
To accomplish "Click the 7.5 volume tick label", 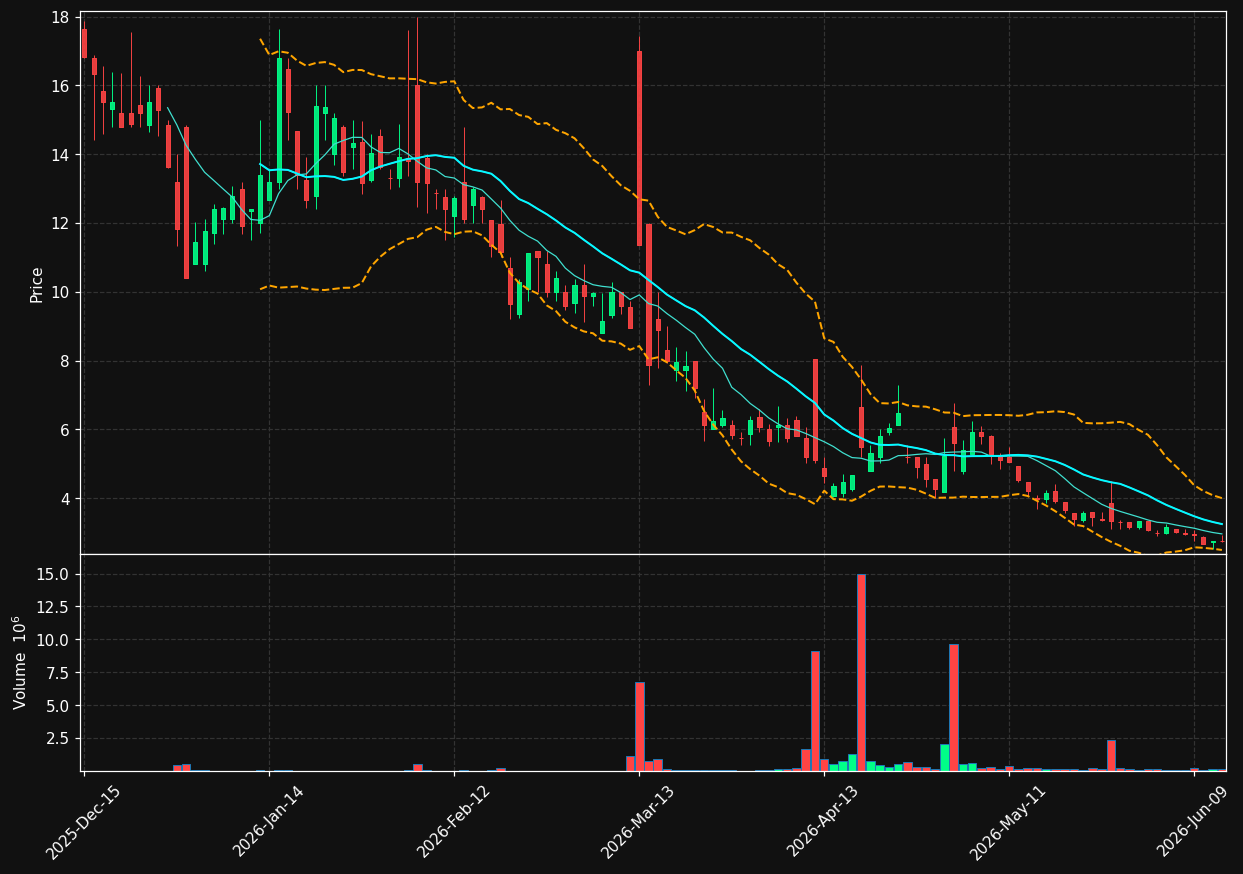I will (x=57, y=673).
